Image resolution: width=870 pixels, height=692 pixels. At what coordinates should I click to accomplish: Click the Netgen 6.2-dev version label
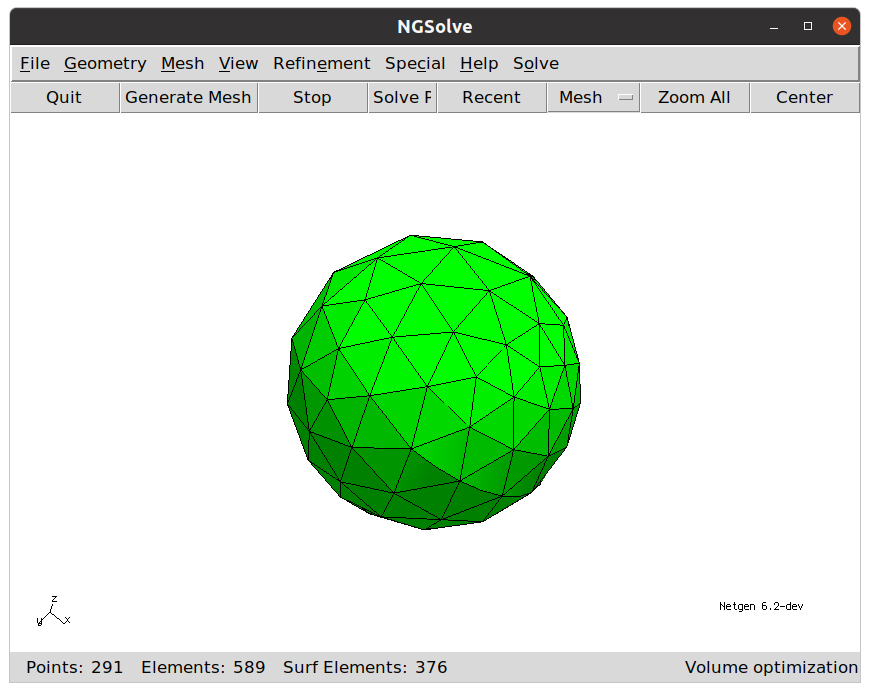click(x=761, y=607)
